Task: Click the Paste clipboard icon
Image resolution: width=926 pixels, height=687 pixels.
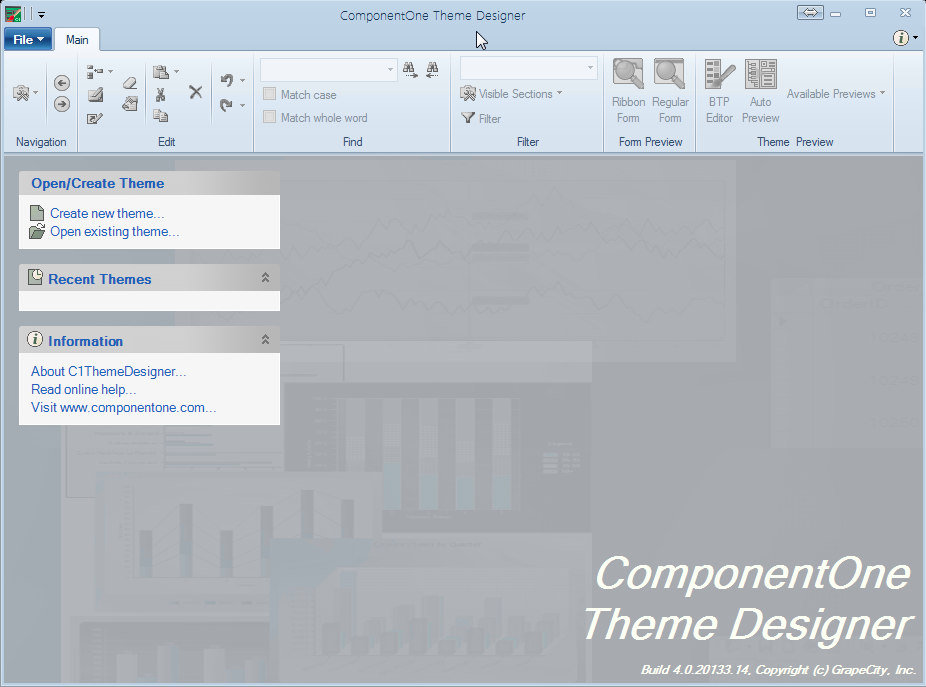Action: coord(161,72)
